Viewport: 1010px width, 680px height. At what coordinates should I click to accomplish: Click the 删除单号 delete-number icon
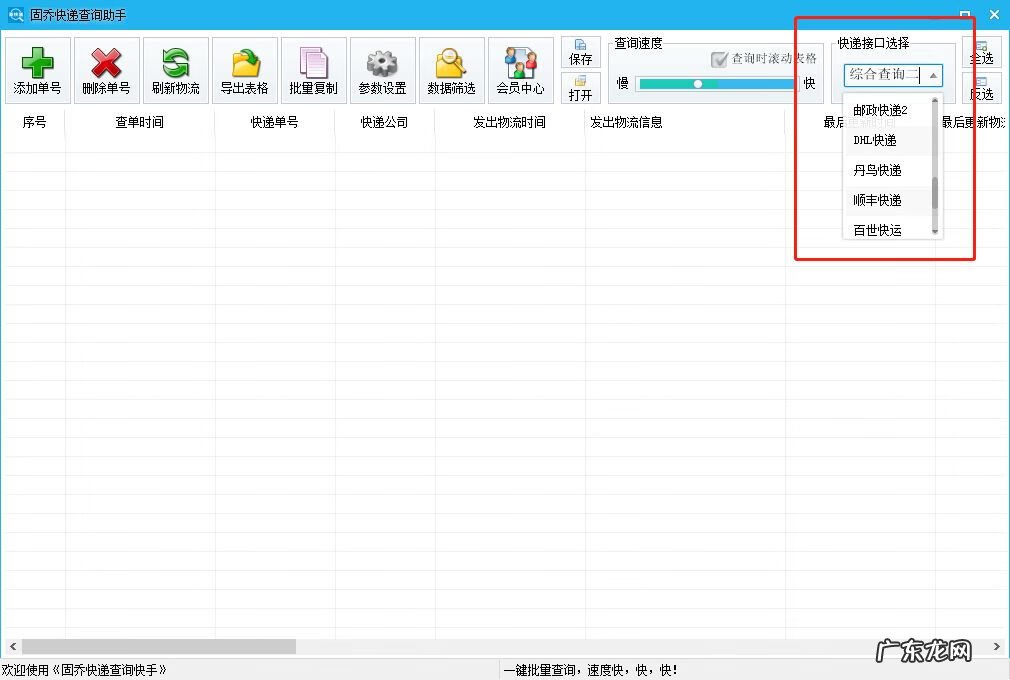[x=106, y=70]
